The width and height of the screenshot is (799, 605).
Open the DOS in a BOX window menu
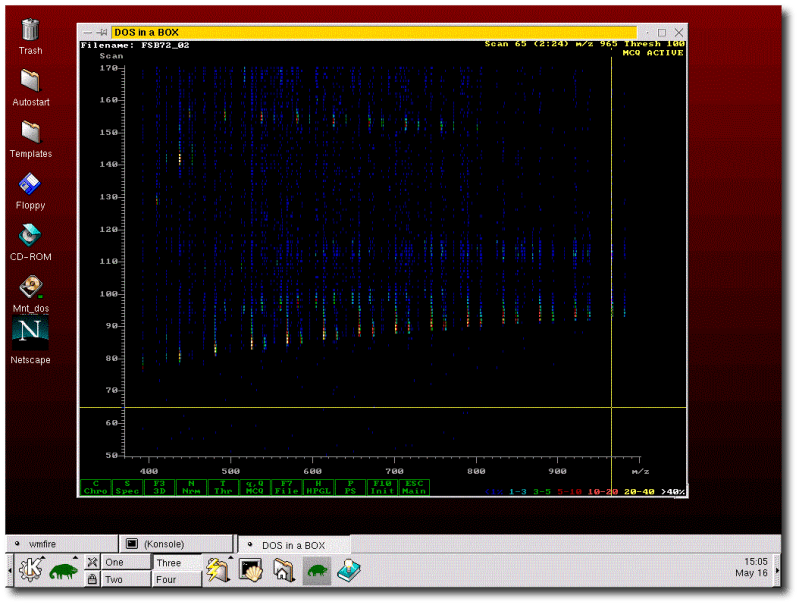(x=88, y=32)
